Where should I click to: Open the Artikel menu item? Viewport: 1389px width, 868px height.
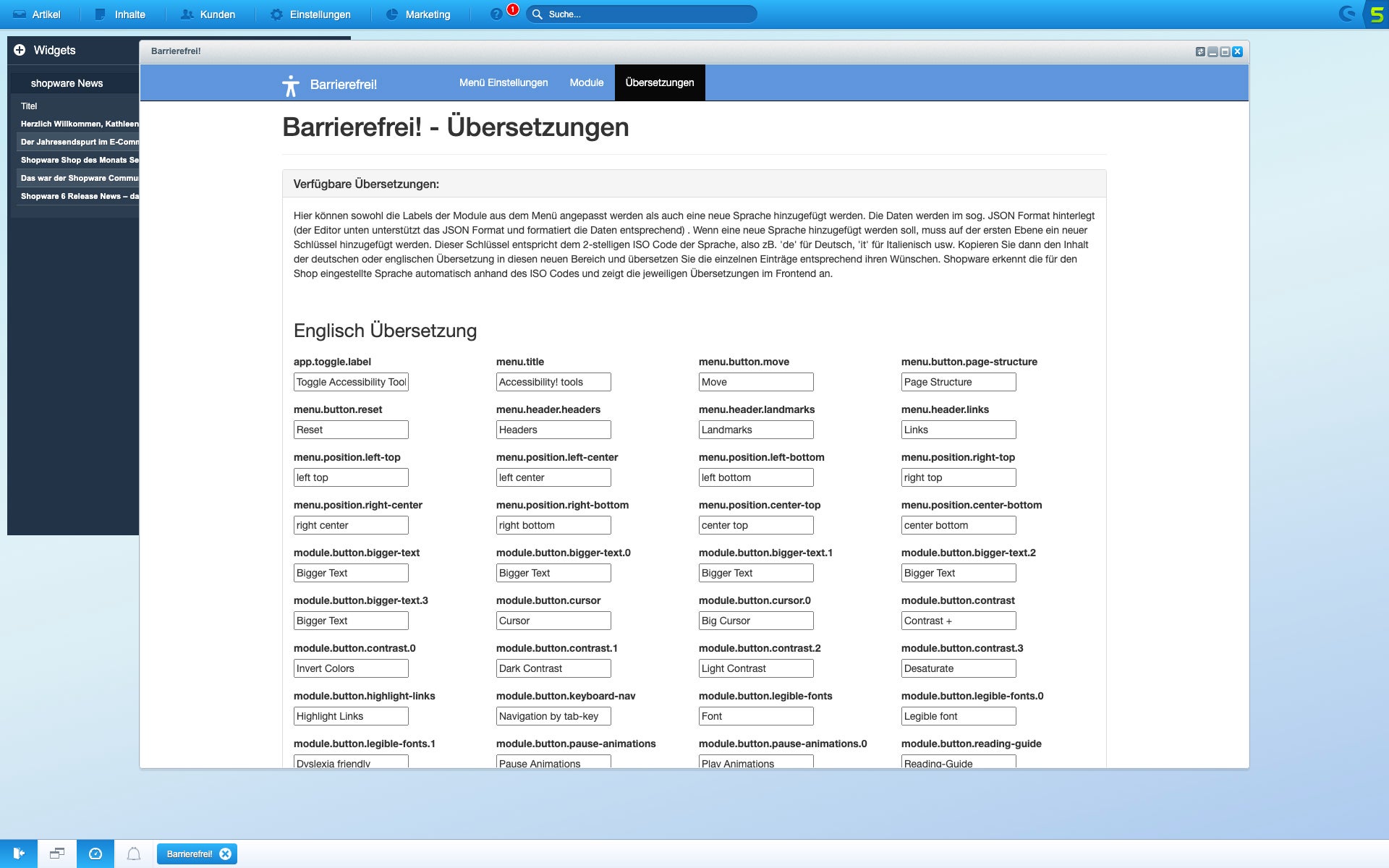tap(45, 14)
